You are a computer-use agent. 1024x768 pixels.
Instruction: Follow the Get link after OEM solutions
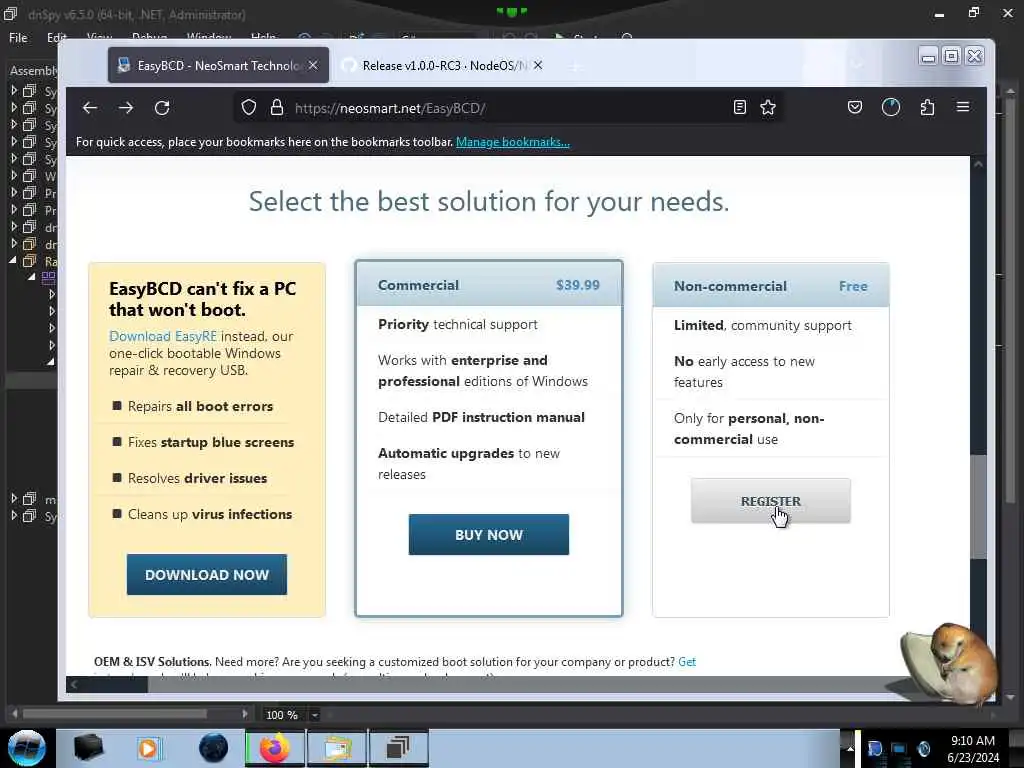[x=687, y=662]
